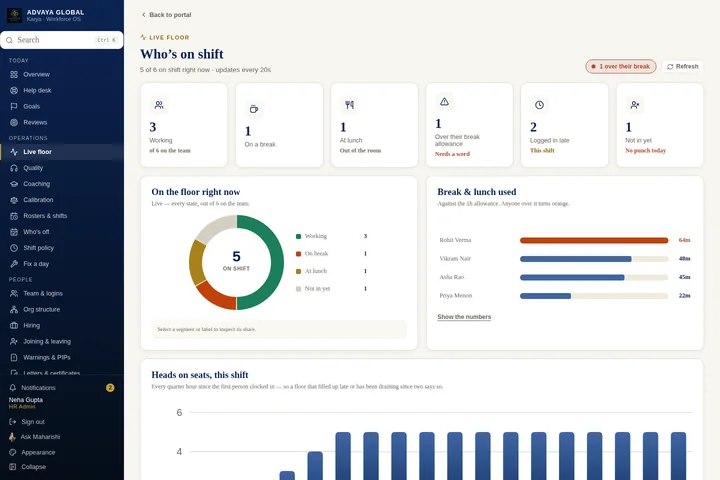Go back to portal
This screenshot has width=720, height=480.
pos(166,15)
